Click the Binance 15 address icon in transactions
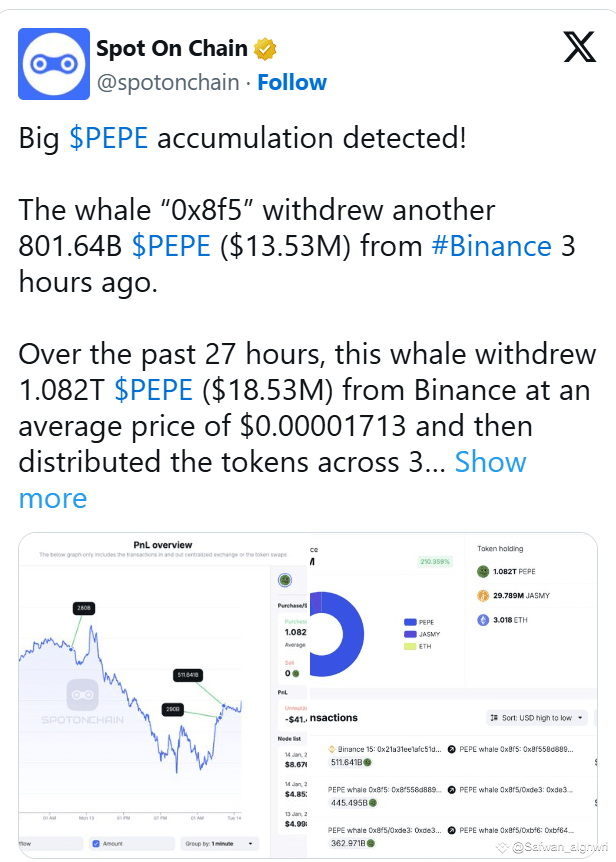Viewport: 616px width, 862px height. click(x=331, y=749)
